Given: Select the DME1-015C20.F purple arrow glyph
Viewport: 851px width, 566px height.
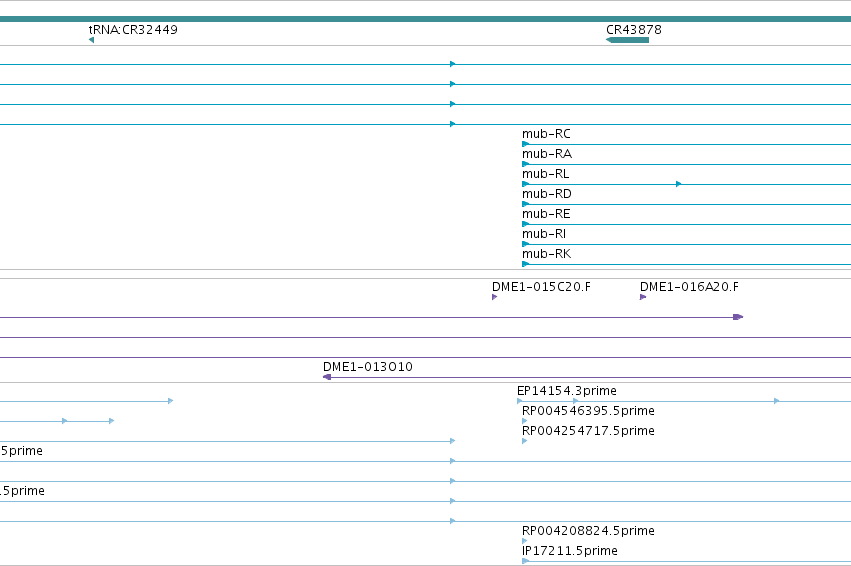Looking at the screenshot, I should (494, 297).
